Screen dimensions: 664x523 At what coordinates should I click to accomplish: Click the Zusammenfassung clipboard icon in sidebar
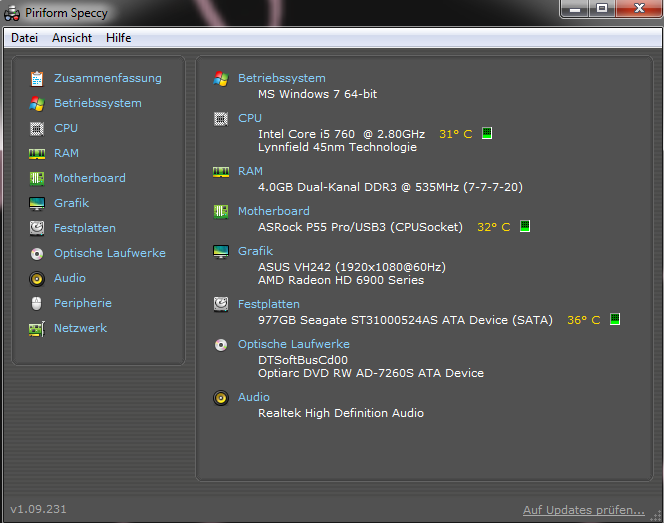tap(37, 78)
